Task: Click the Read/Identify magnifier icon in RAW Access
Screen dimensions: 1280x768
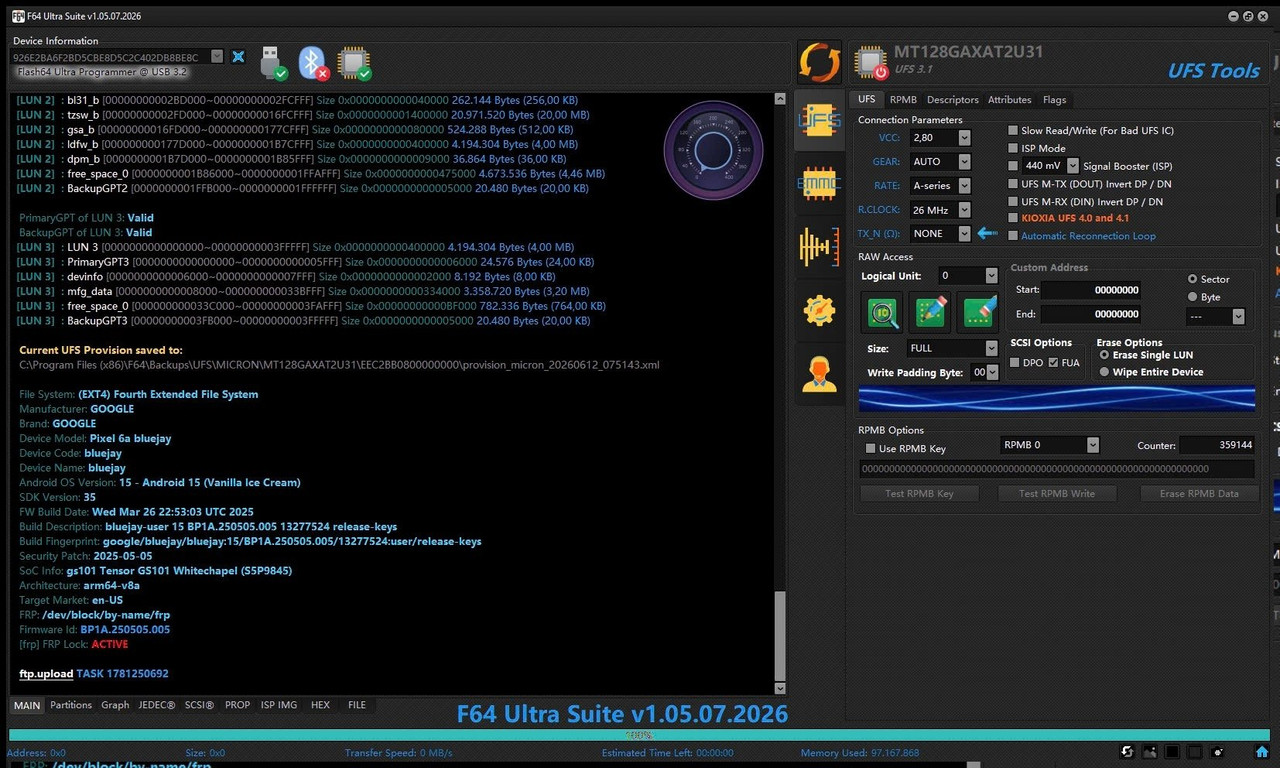Action: [882, 312]
